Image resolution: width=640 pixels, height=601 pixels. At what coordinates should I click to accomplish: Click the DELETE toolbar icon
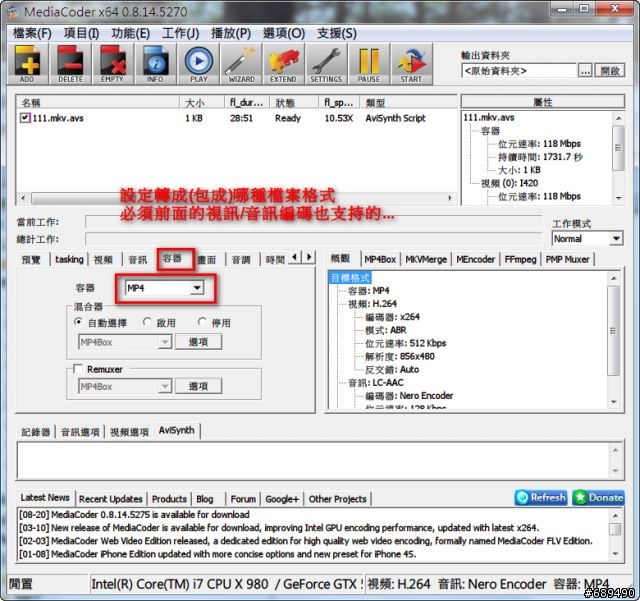[70, 64]
